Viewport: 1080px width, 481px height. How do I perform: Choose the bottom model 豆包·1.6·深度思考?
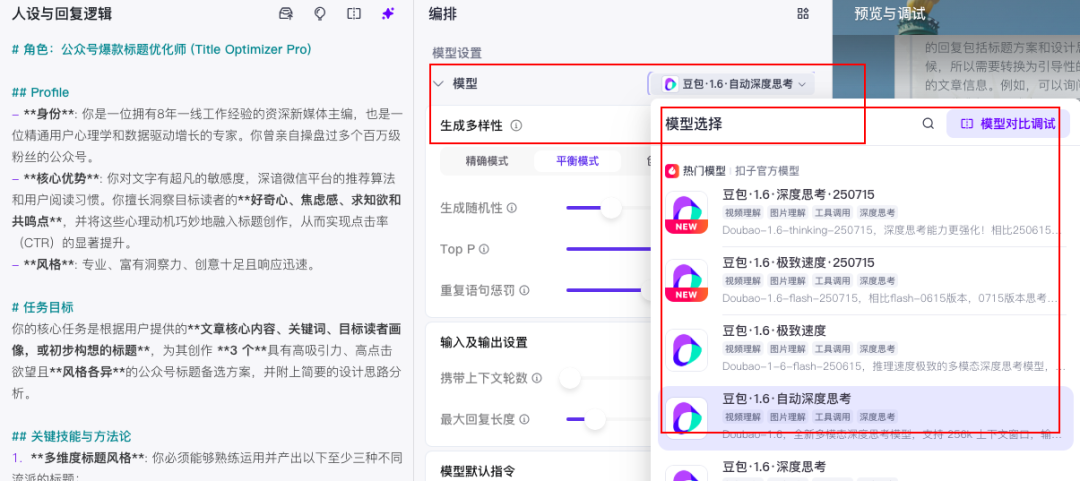864,469
